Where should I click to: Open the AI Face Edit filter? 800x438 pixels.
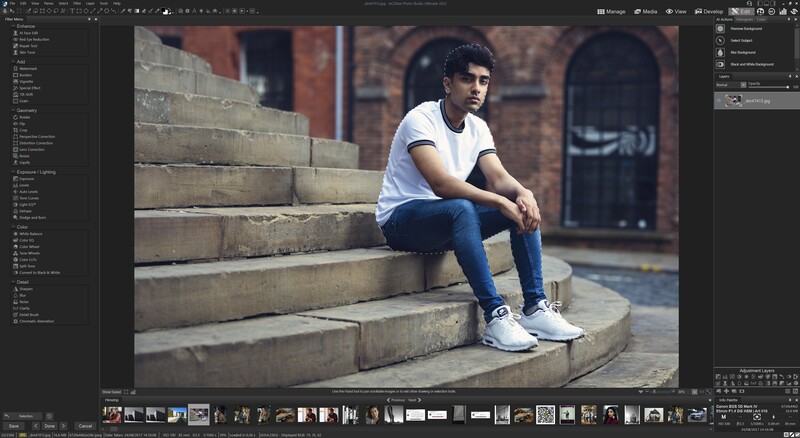pyautogui.click(x=28, y=33)
